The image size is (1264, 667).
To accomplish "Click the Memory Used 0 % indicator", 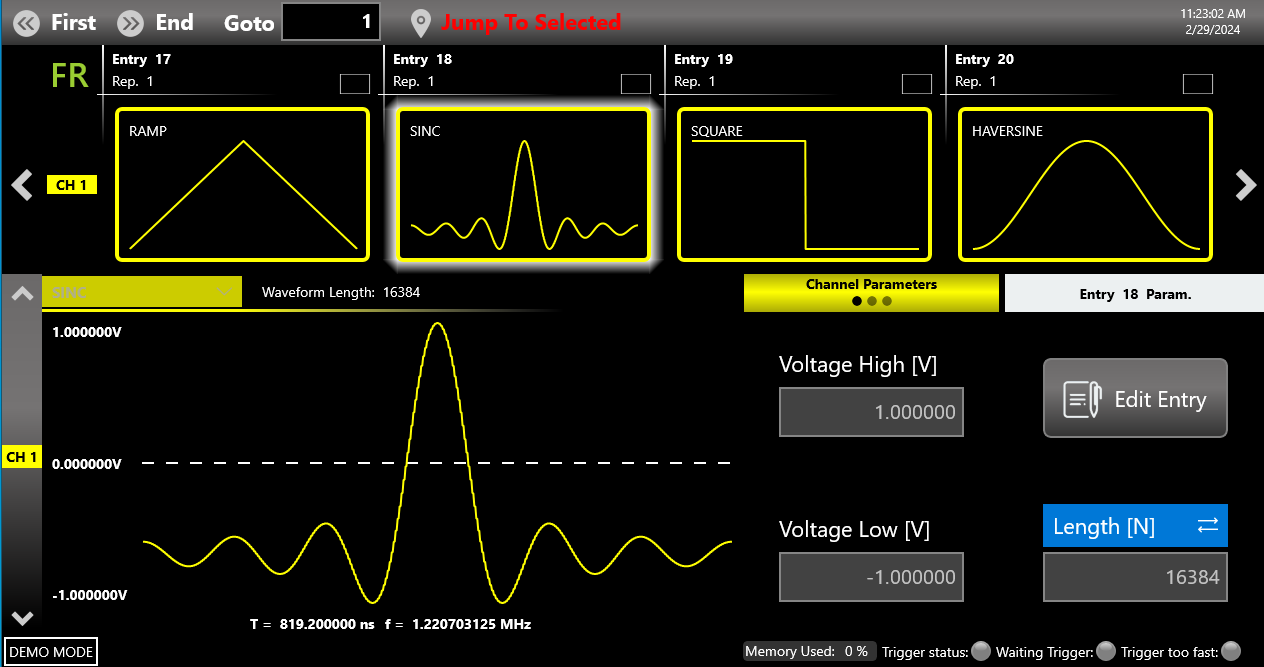I will pos(807,651).
